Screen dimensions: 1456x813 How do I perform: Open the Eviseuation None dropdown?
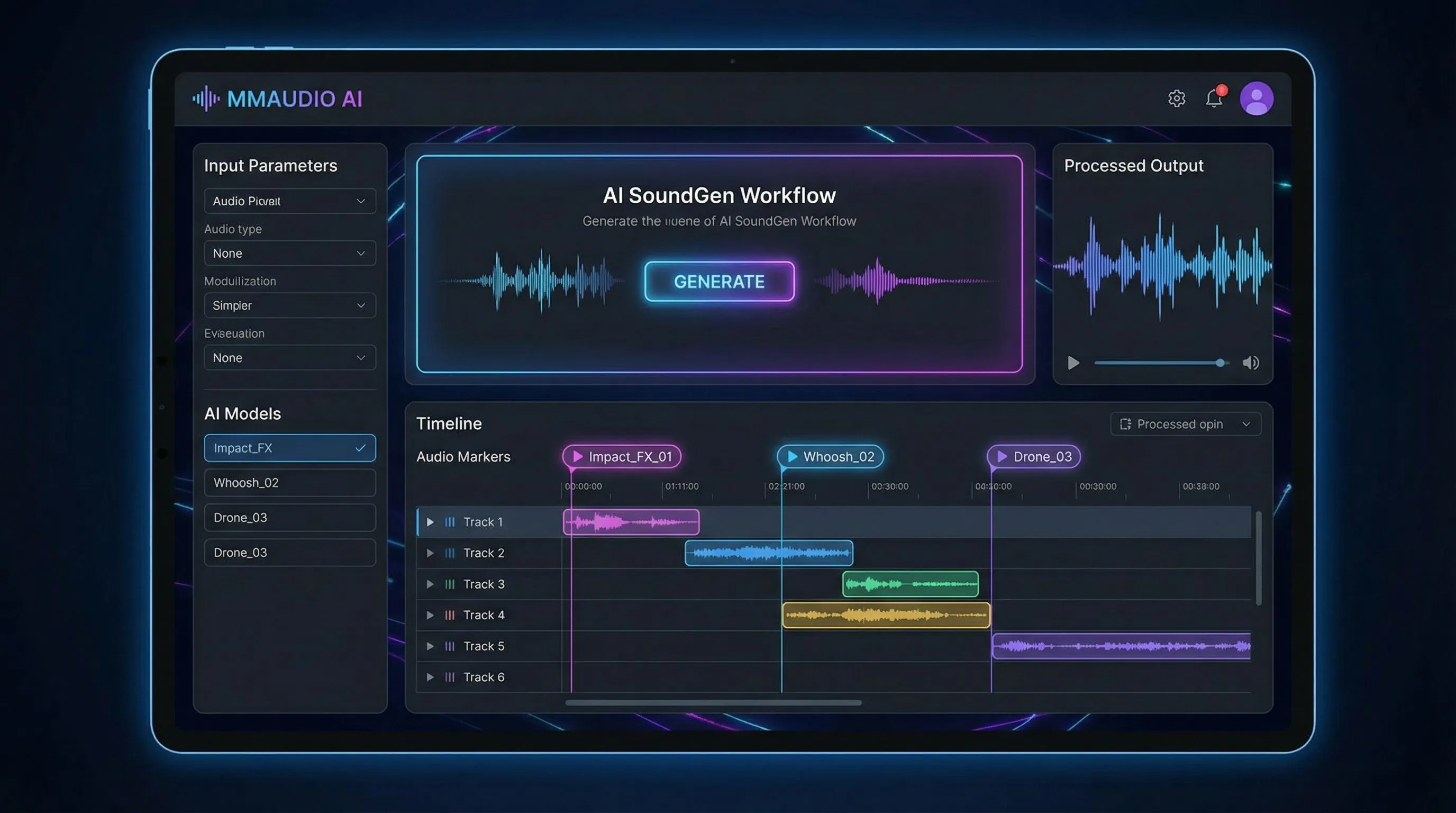tap(290, 357)
